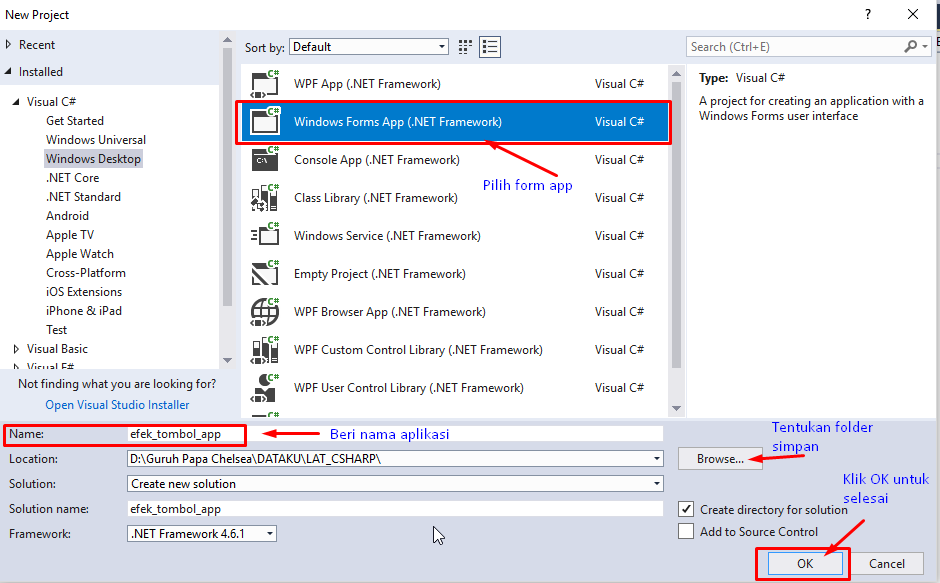Click the WPF Custom Control Library icon
The image size is (940, 583).
[x=264, y=349]
